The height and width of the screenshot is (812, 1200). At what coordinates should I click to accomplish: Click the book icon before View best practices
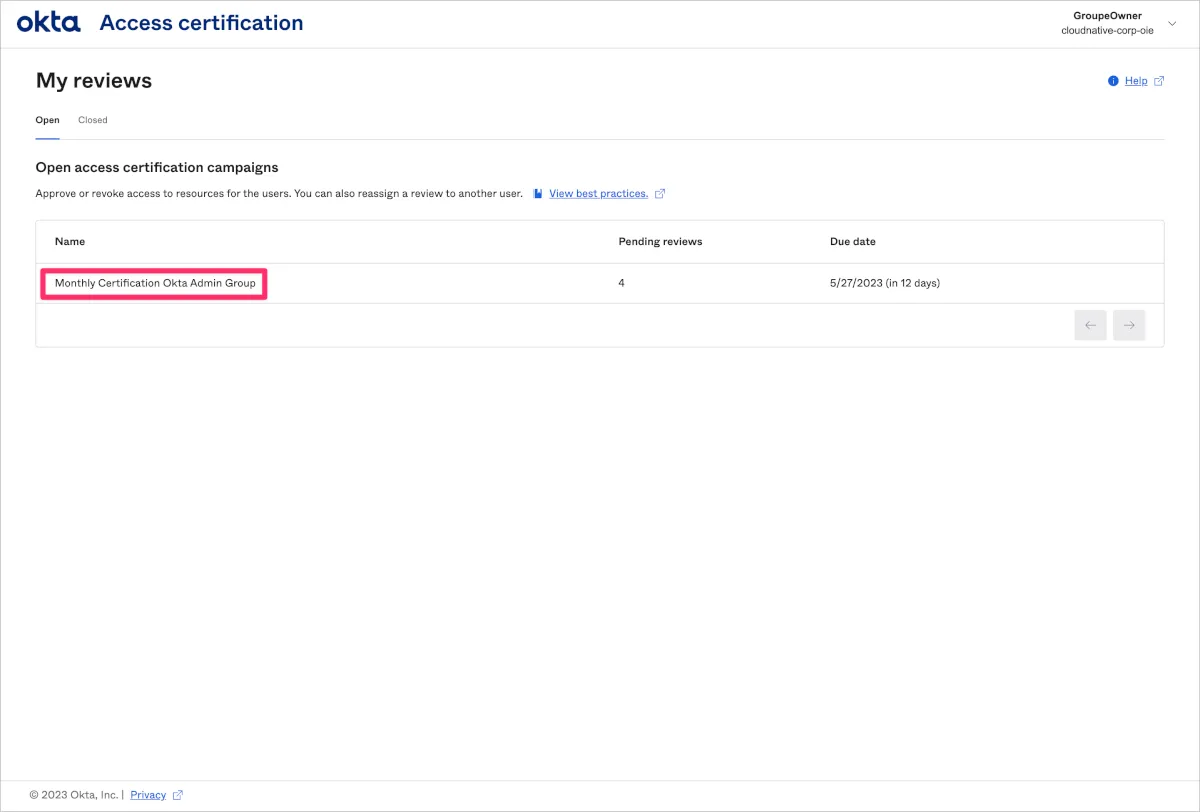[x=538, y=194]
